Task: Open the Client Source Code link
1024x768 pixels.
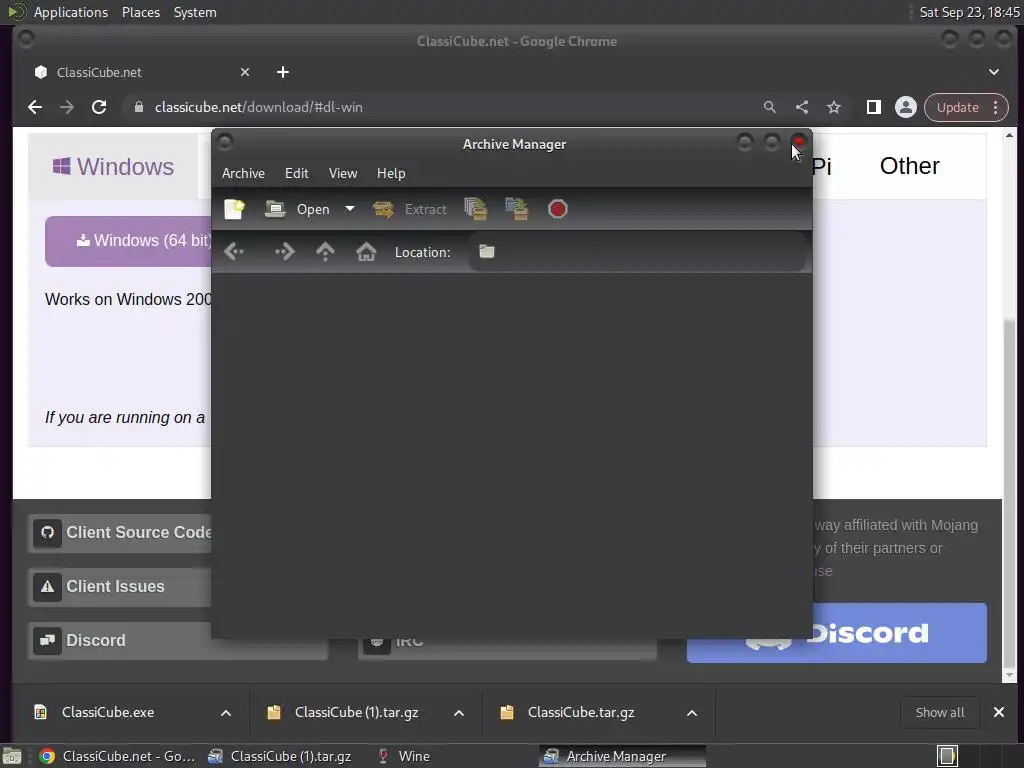Action: (121, 532)
